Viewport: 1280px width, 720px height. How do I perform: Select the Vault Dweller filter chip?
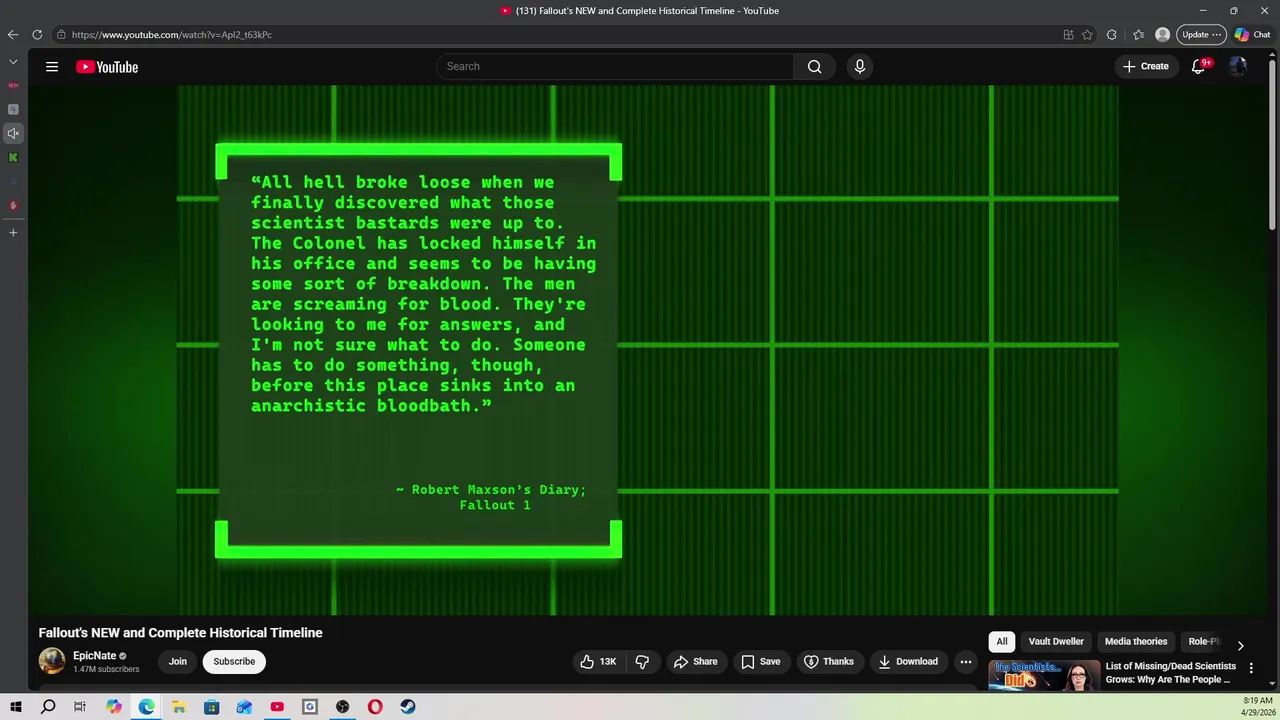[1056, 641]
